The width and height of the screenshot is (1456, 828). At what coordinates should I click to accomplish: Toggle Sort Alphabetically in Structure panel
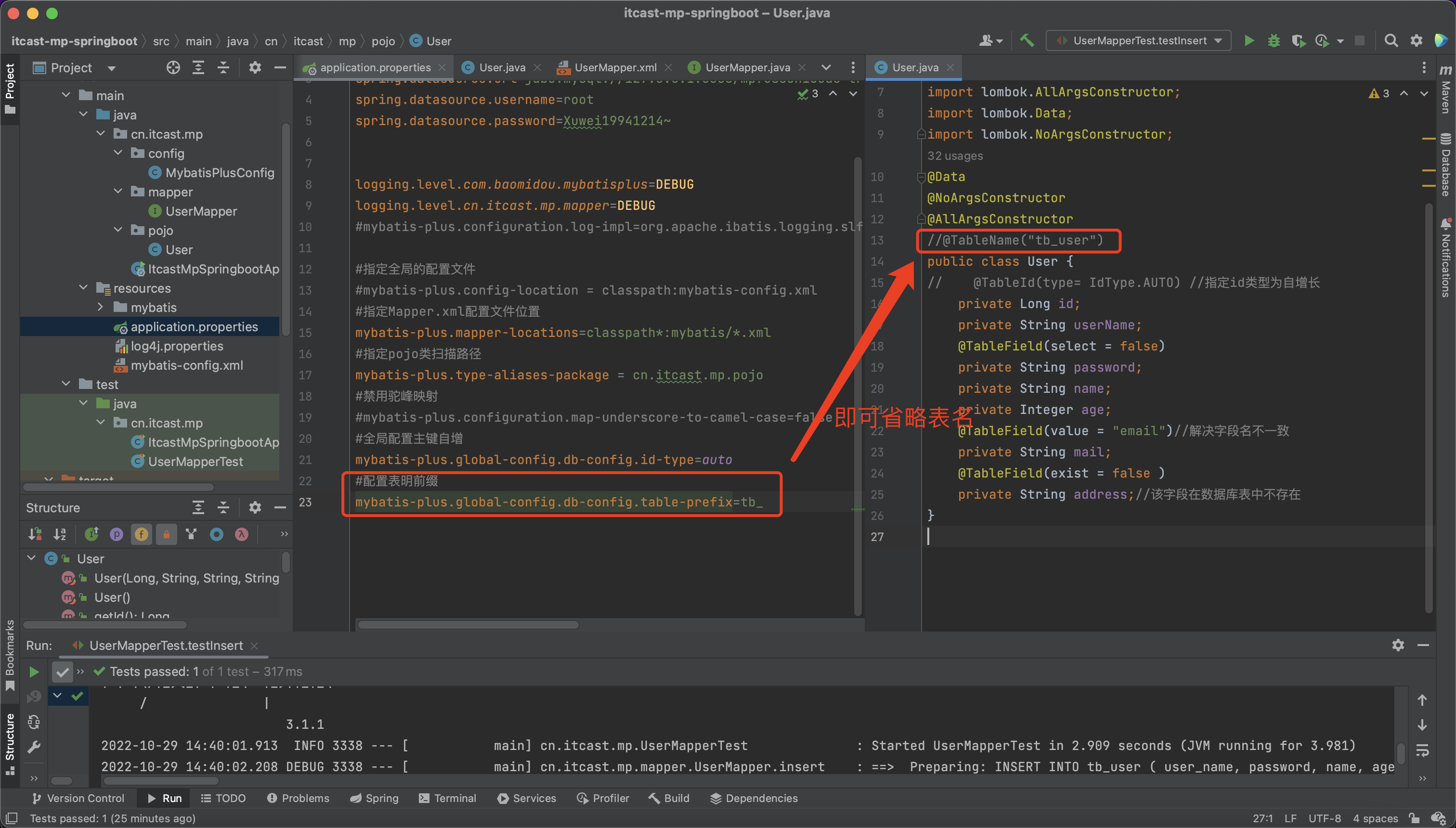point(60,534)
